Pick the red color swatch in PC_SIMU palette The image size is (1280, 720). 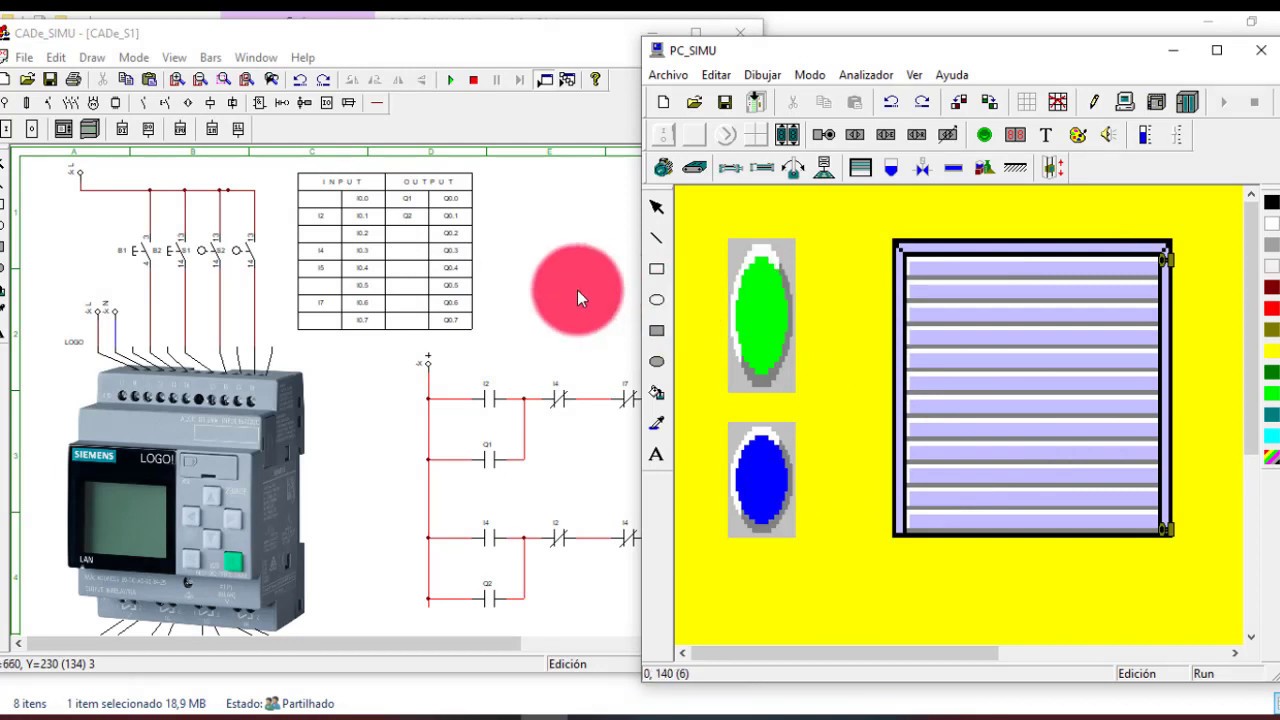(x=1272, y=309)
